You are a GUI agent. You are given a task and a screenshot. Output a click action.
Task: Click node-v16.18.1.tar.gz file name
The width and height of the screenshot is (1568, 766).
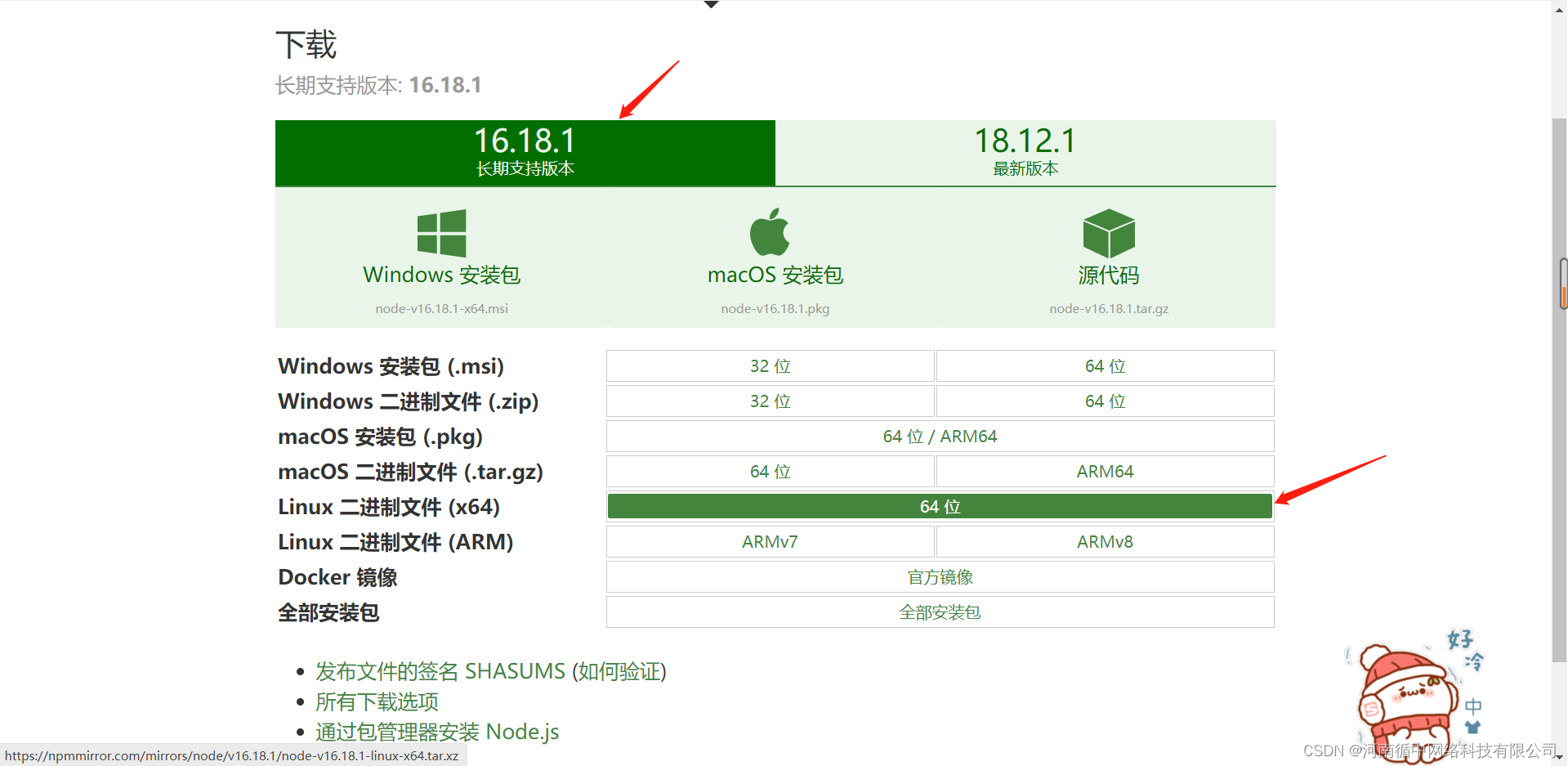(1109, 308)
